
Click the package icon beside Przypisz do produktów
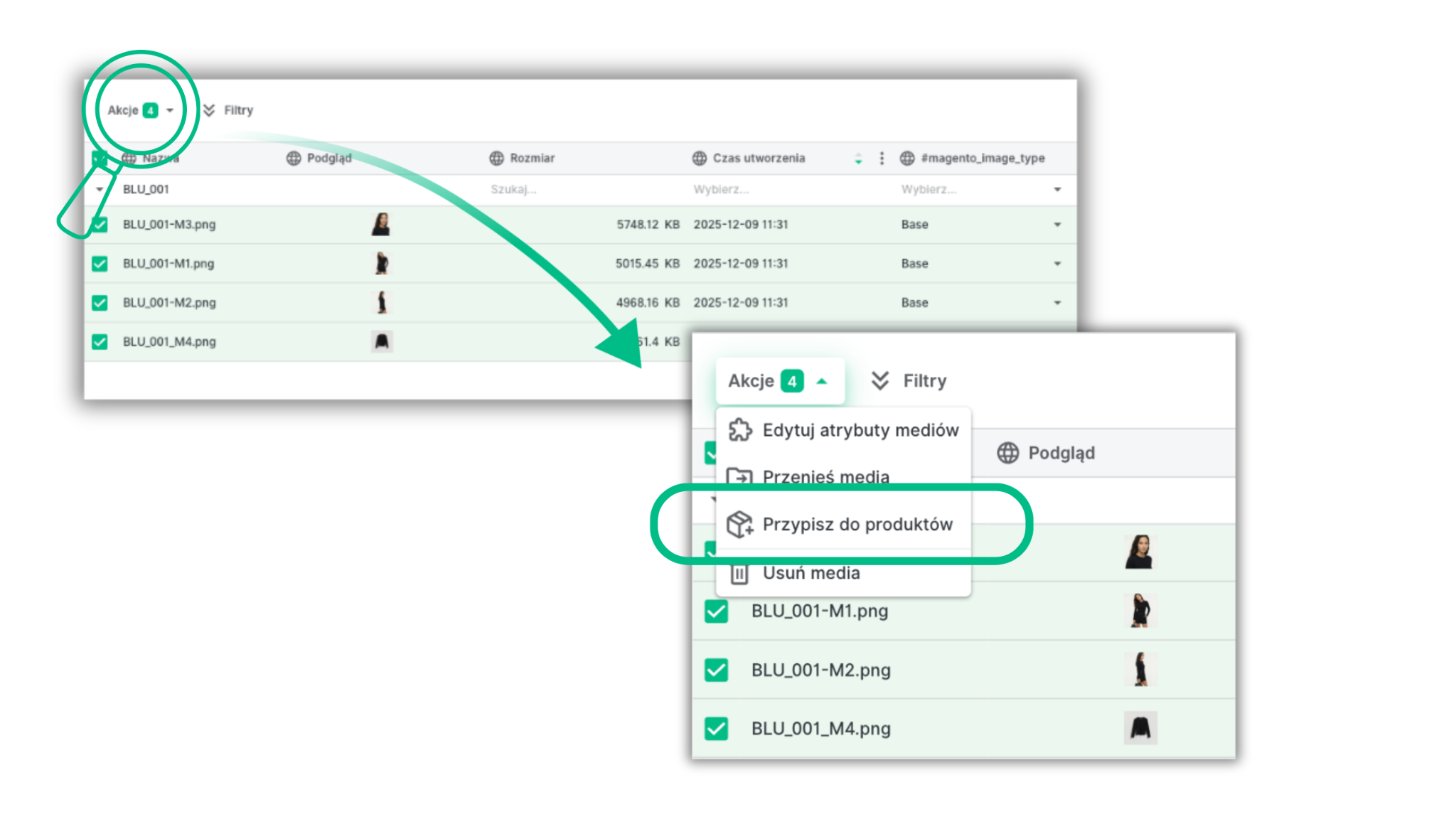(739, 525)
